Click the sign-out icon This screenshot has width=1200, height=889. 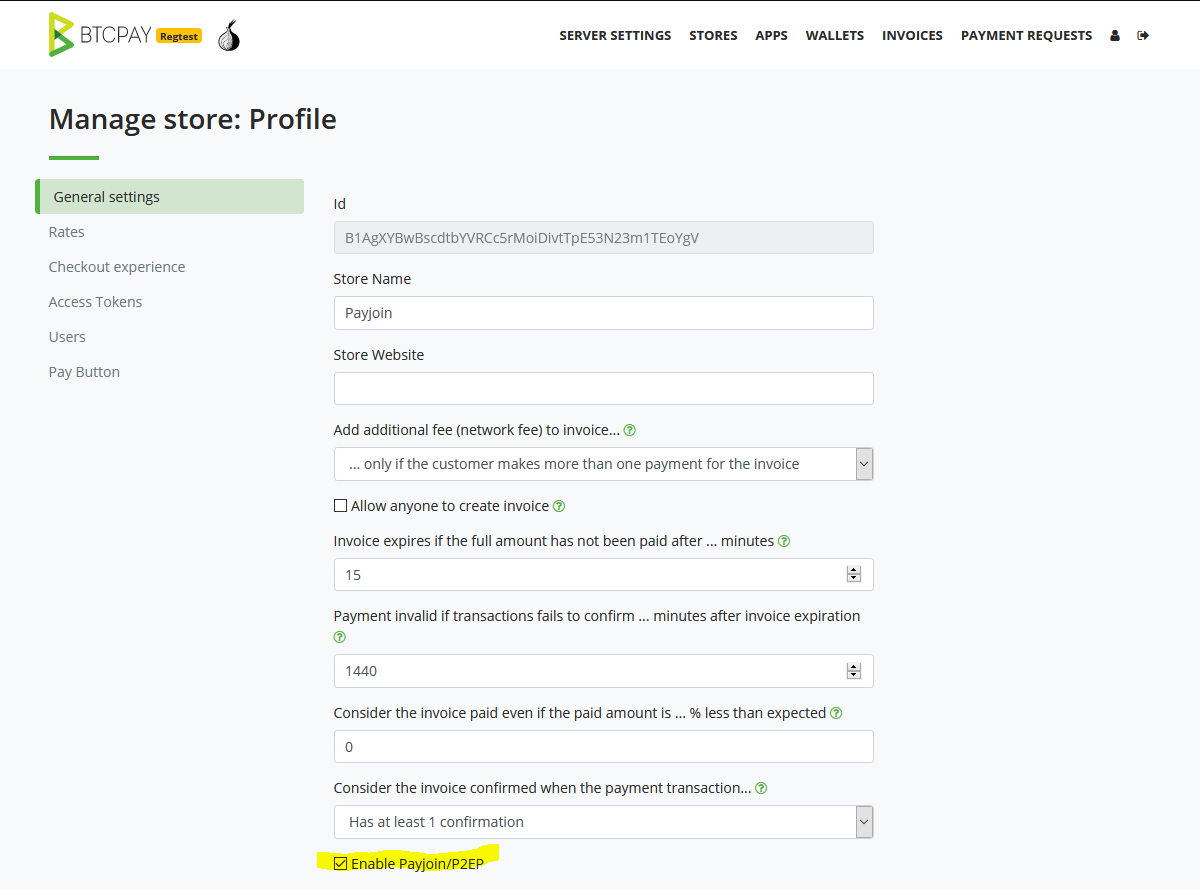click(x=1142, y=35)
